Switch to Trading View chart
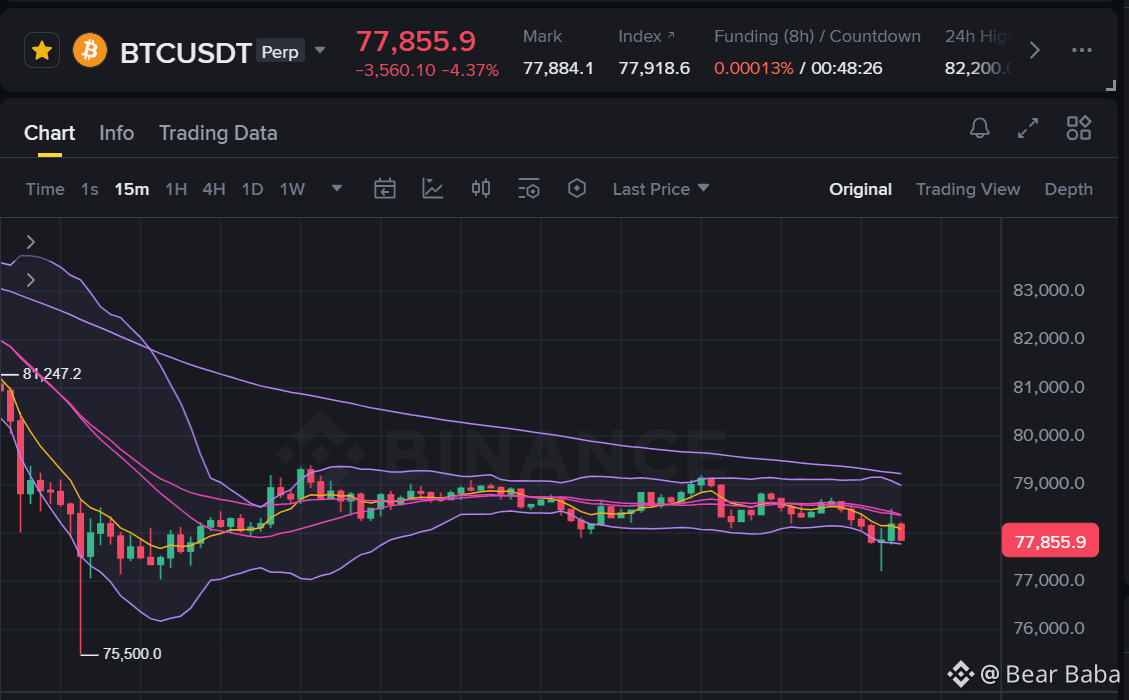Image resolution: width=1129 pixels, height=700 pixels. coord(968,189)
